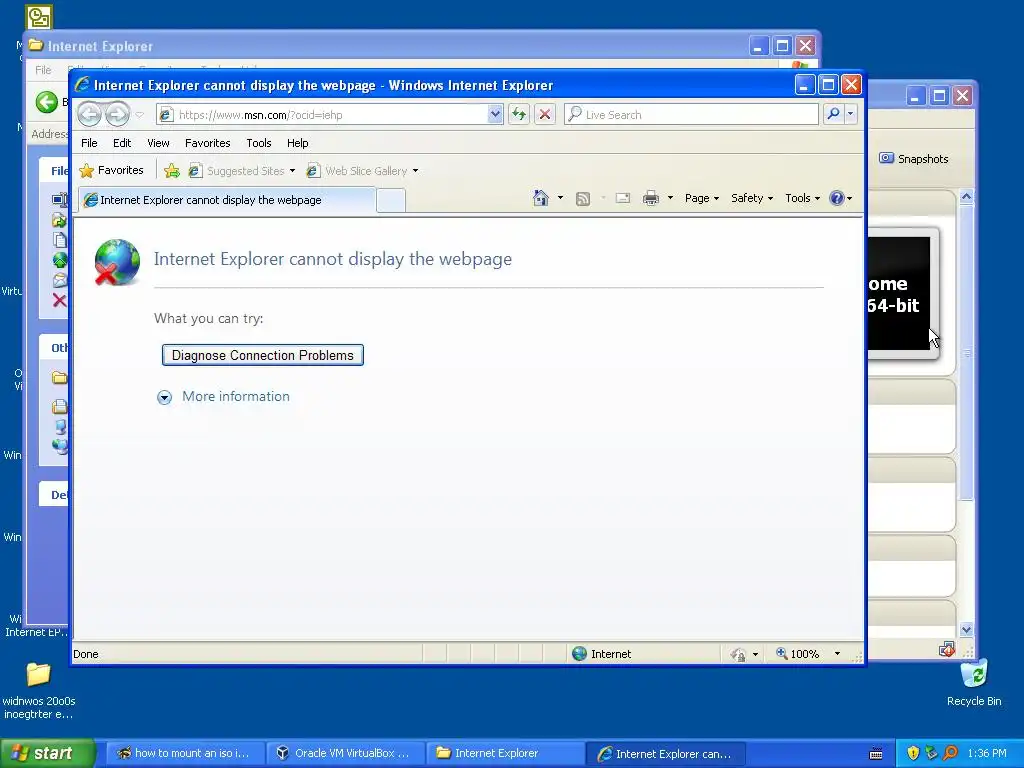Click the Print icon
Image resolution: width=1024 pixels, height=768 pixels.
point(650,198)
